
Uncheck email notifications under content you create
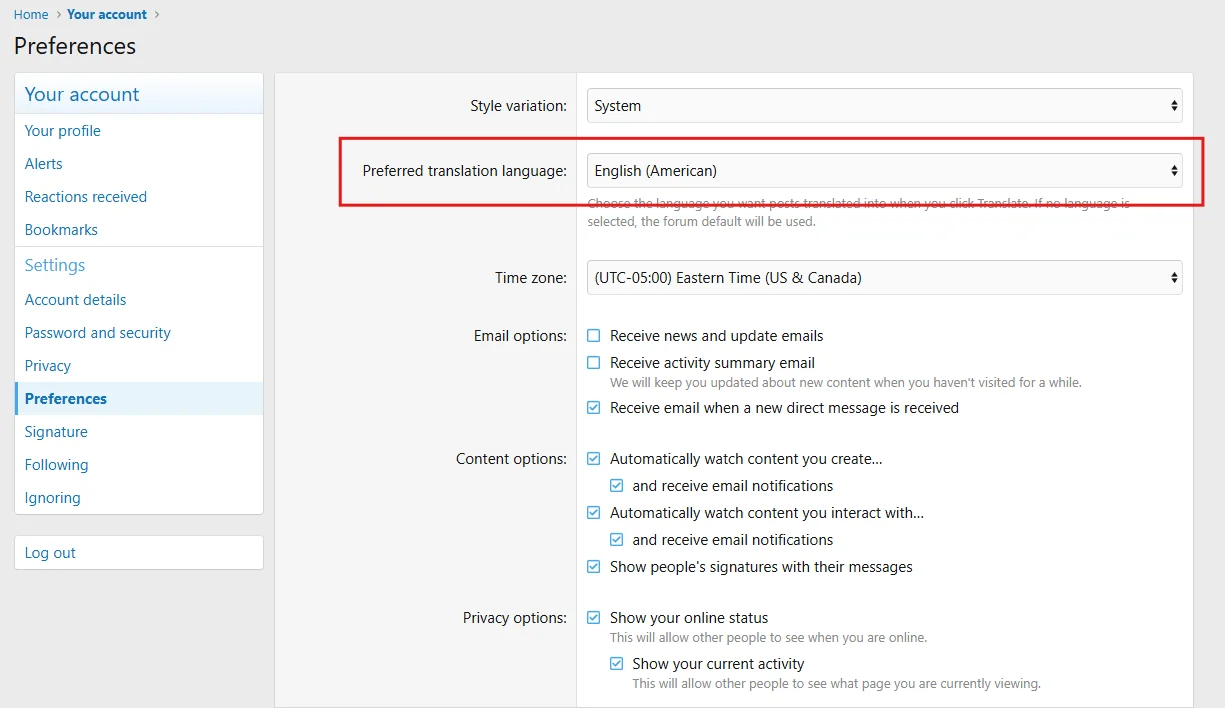[x=616, y=486]
